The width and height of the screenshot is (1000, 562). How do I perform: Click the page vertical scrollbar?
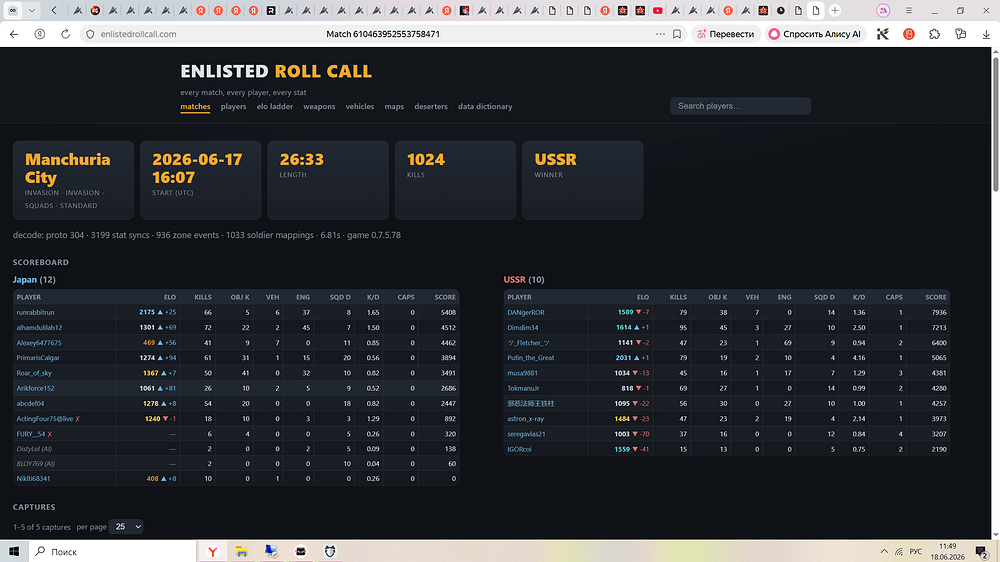(x=995, y=293)
